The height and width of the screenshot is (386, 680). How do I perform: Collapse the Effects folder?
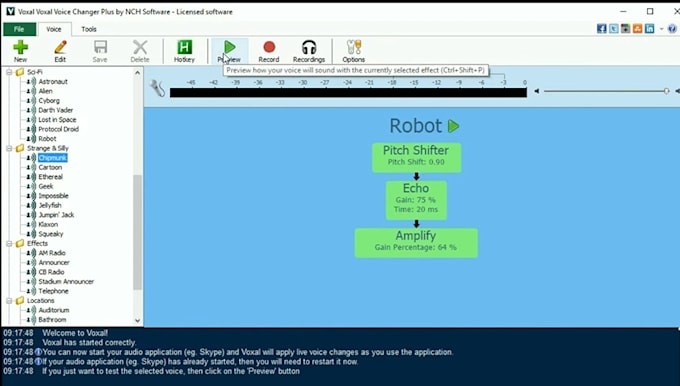(9, 244)
